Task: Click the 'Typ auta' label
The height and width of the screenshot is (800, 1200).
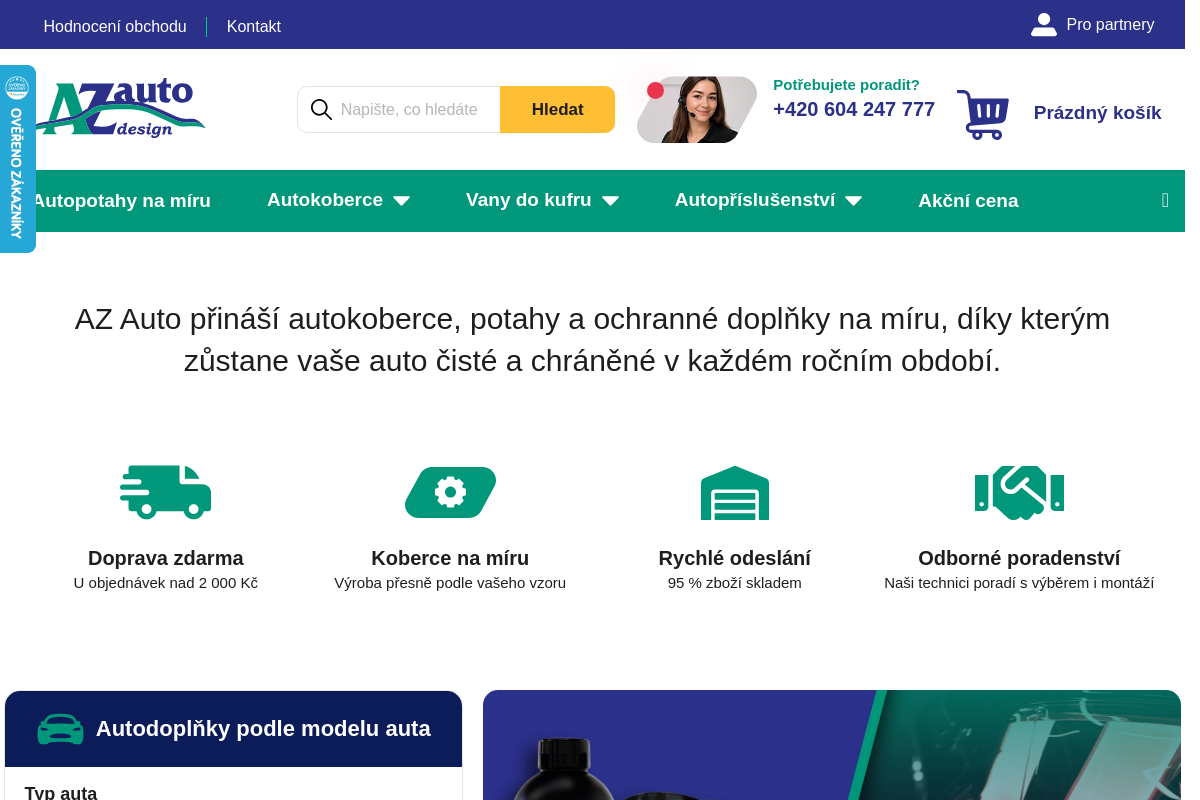Action: [x=61, y=793]
